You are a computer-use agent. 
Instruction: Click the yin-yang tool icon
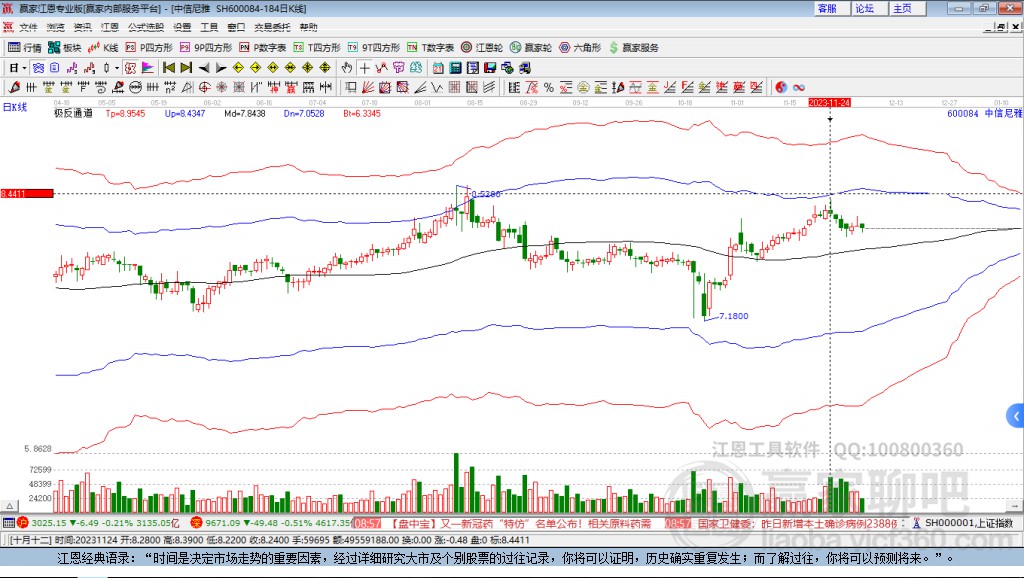(x=781, y=86)
